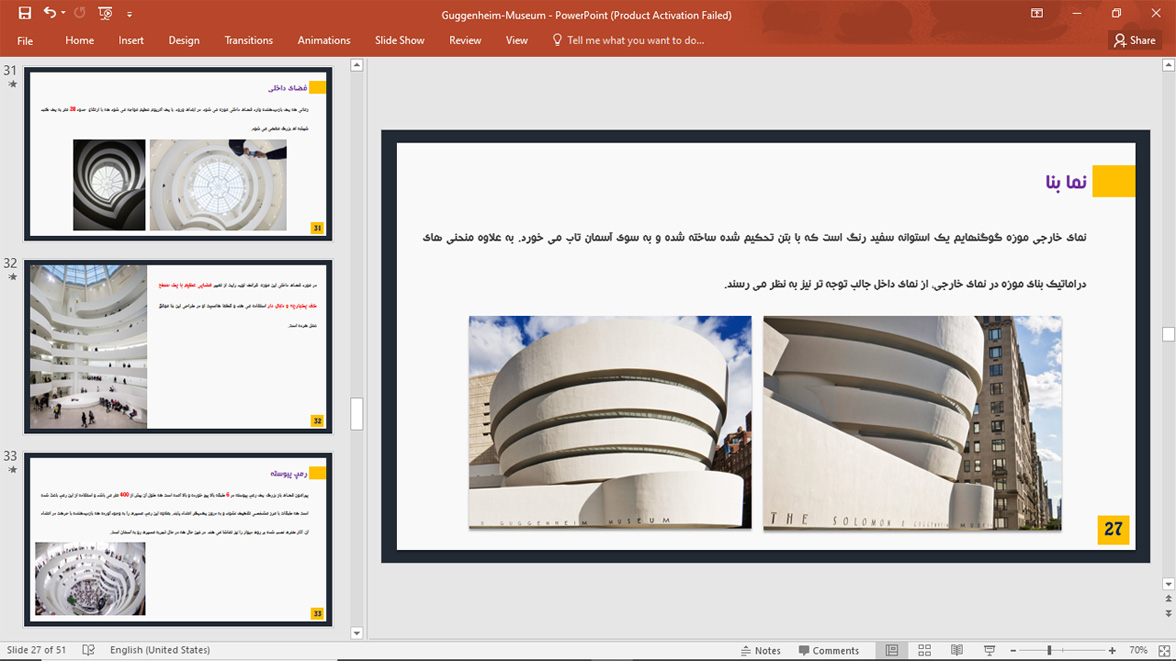
Task: Select slide 31 thumbnail
Action: pos(178,154)
